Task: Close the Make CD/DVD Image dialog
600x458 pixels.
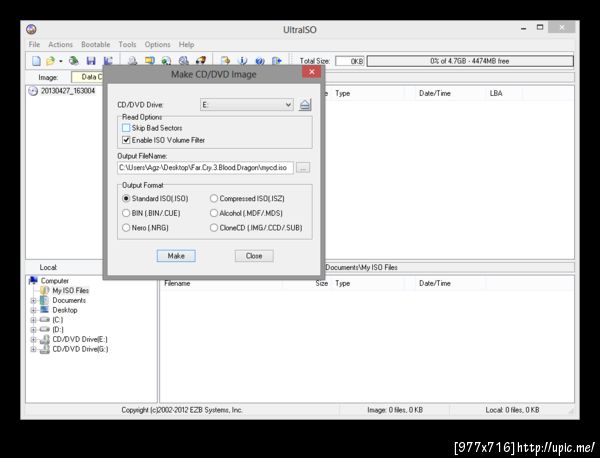Action: (x=311, y=72)
